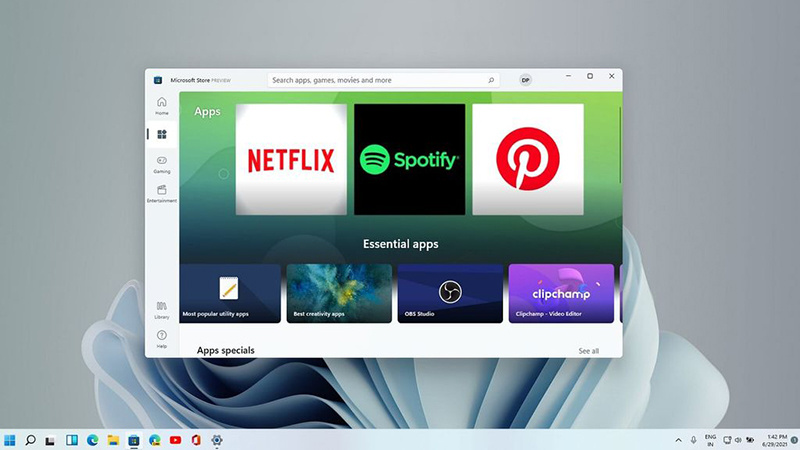Click the microphone icon in system tray

pos(693,440)
